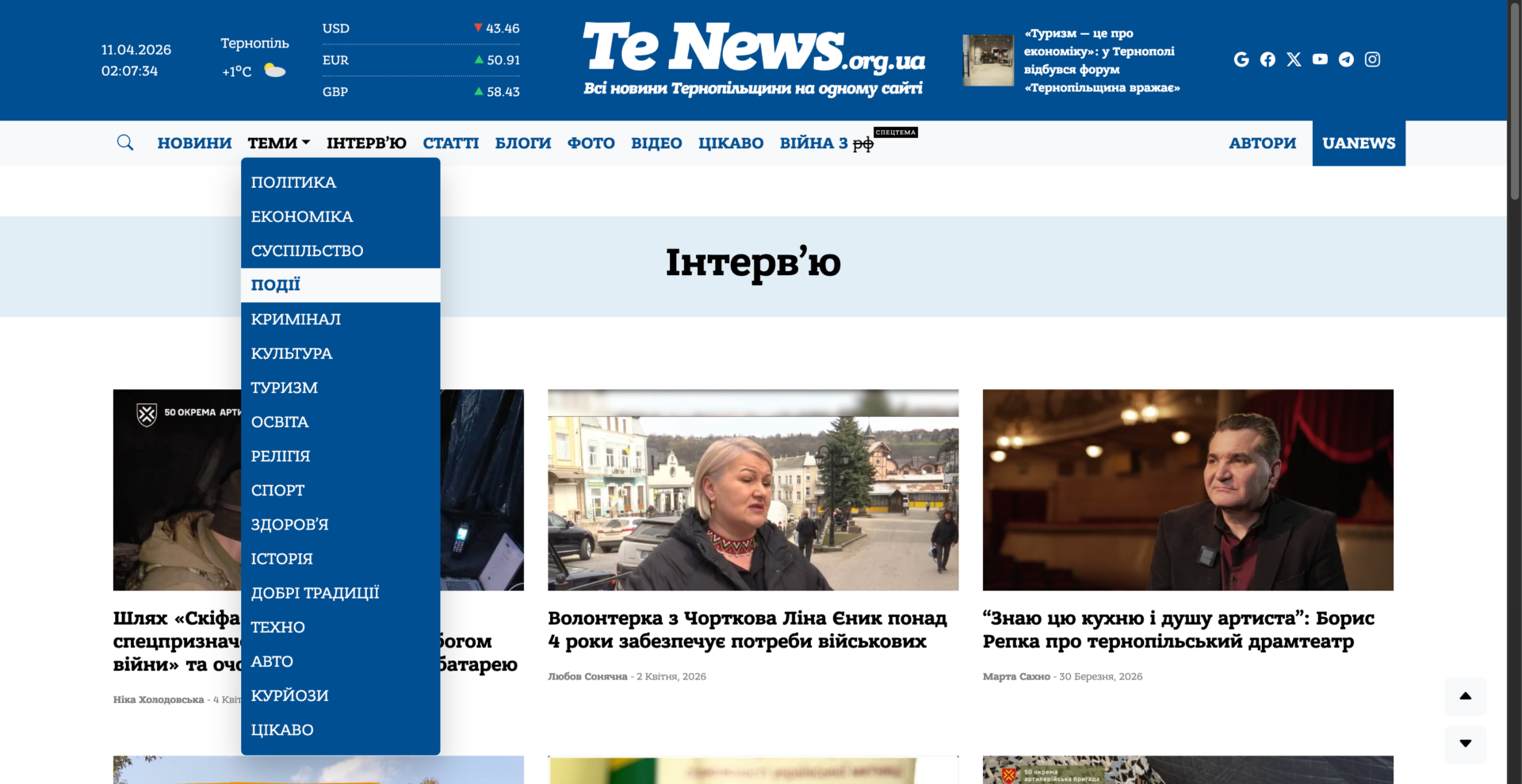This screenshot has width=1522, height=784.
Task: Select ОСВІТА in the topics list
Action: (340, 422)
